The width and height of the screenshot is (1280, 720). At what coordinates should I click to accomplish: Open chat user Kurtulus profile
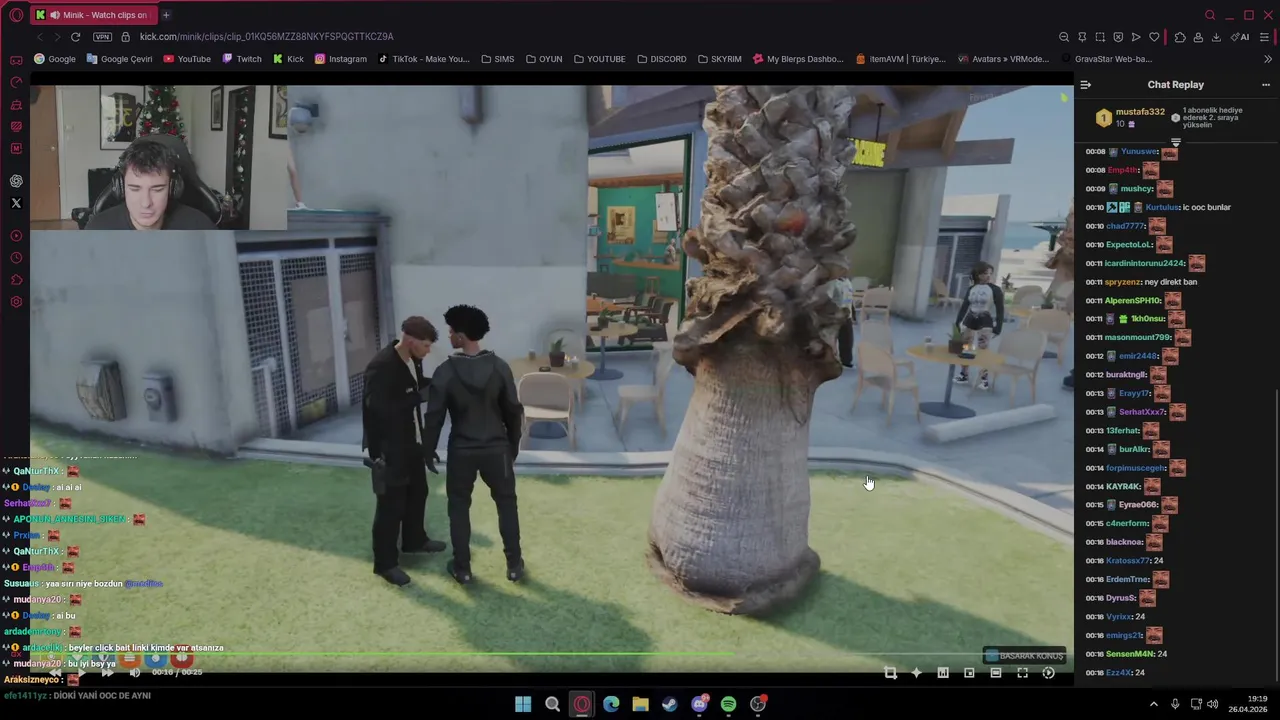1162,207
